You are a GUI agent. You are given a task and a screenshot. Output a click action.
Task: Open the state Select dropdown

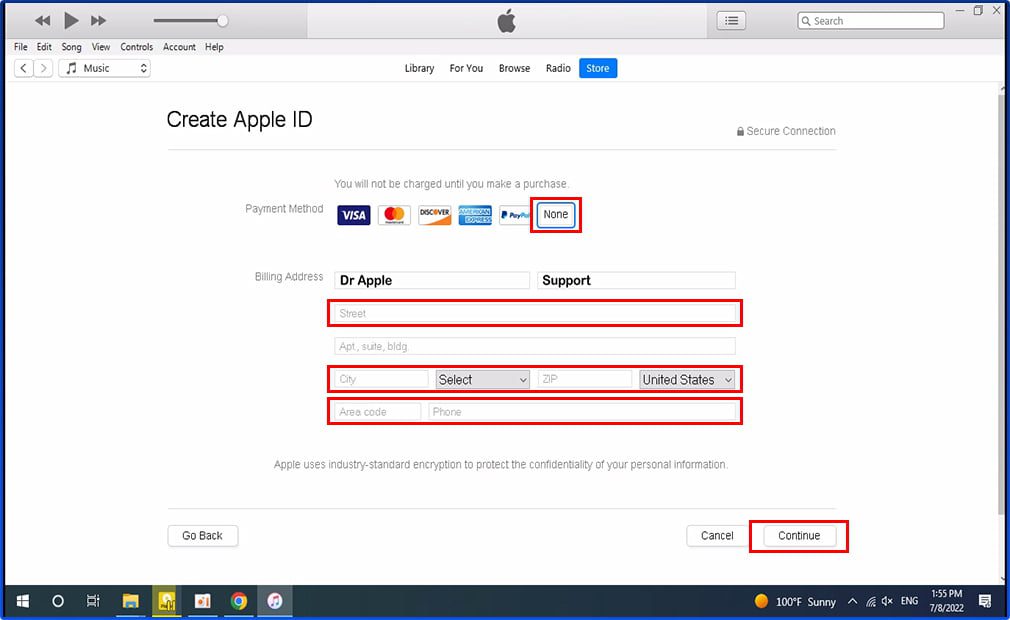click(482, 379)
